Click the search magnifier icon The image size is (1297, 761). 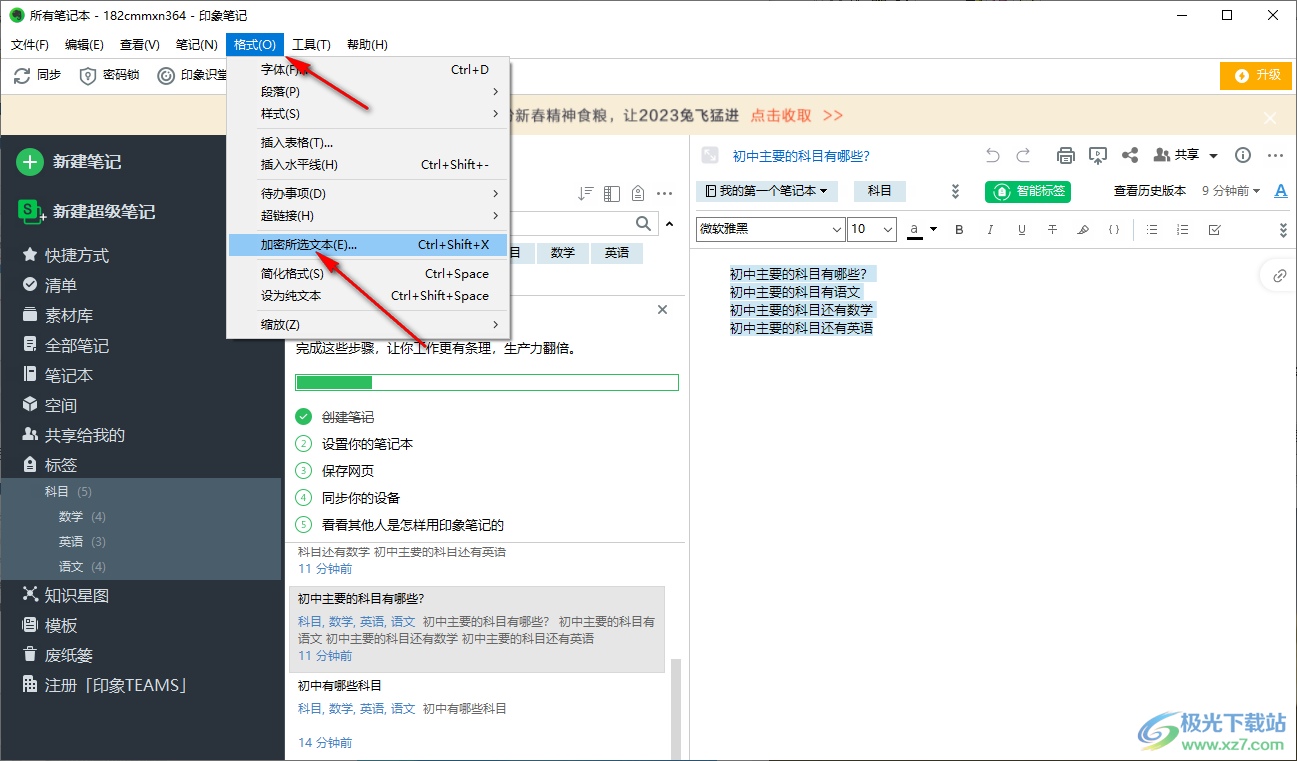click(x=644, y=223)
